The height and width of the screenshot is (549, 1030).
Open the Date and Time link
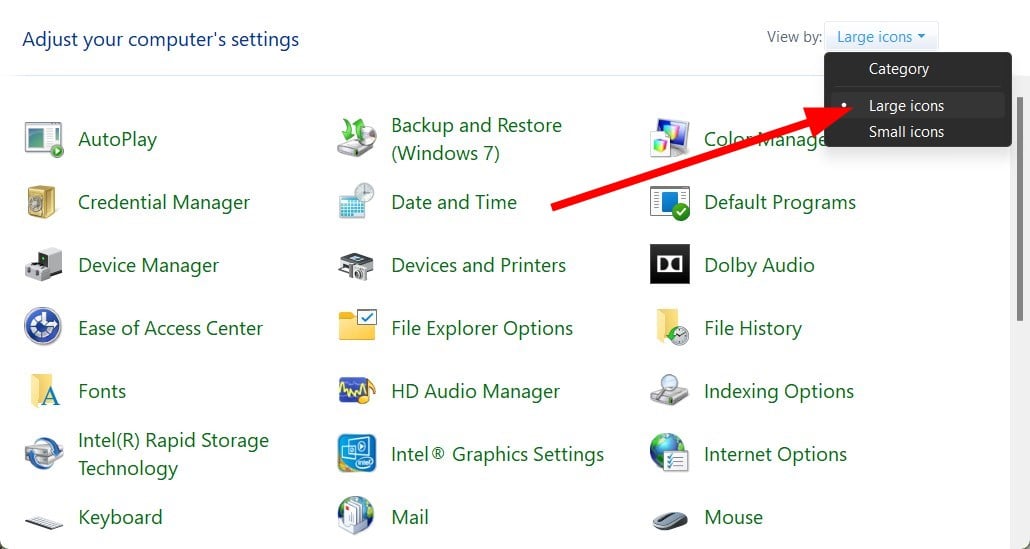[x=454, y=202]
